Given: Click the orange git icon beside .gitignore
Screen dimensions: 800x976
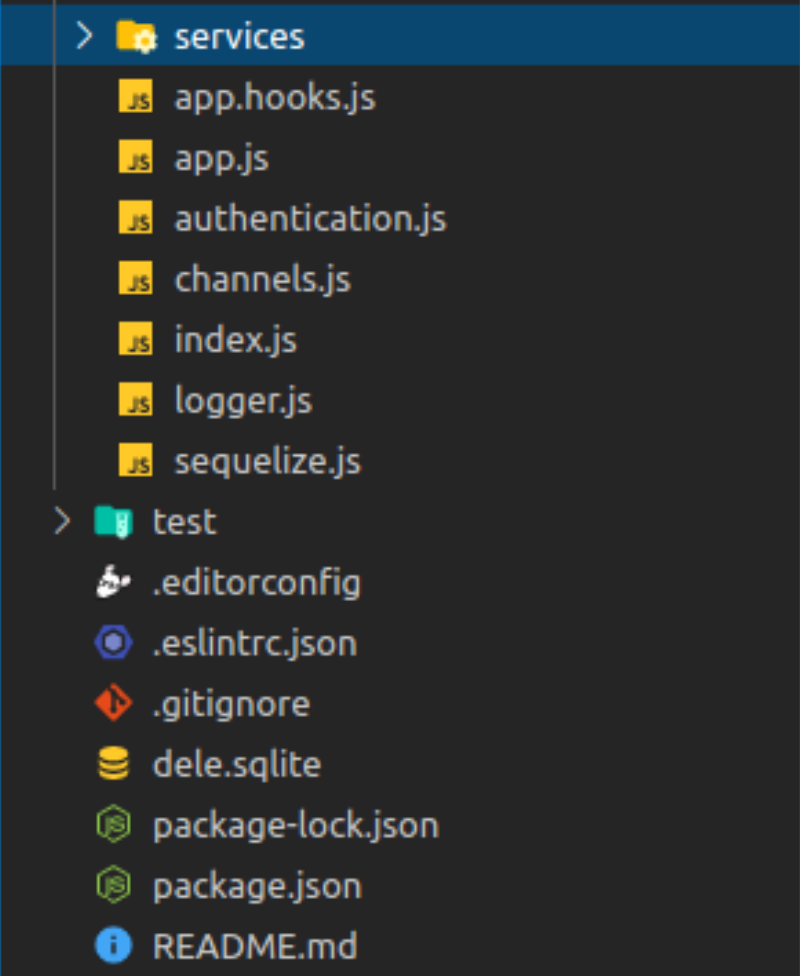Looking at the screenshot, I should pyautogui.click(x=113, y=704).
